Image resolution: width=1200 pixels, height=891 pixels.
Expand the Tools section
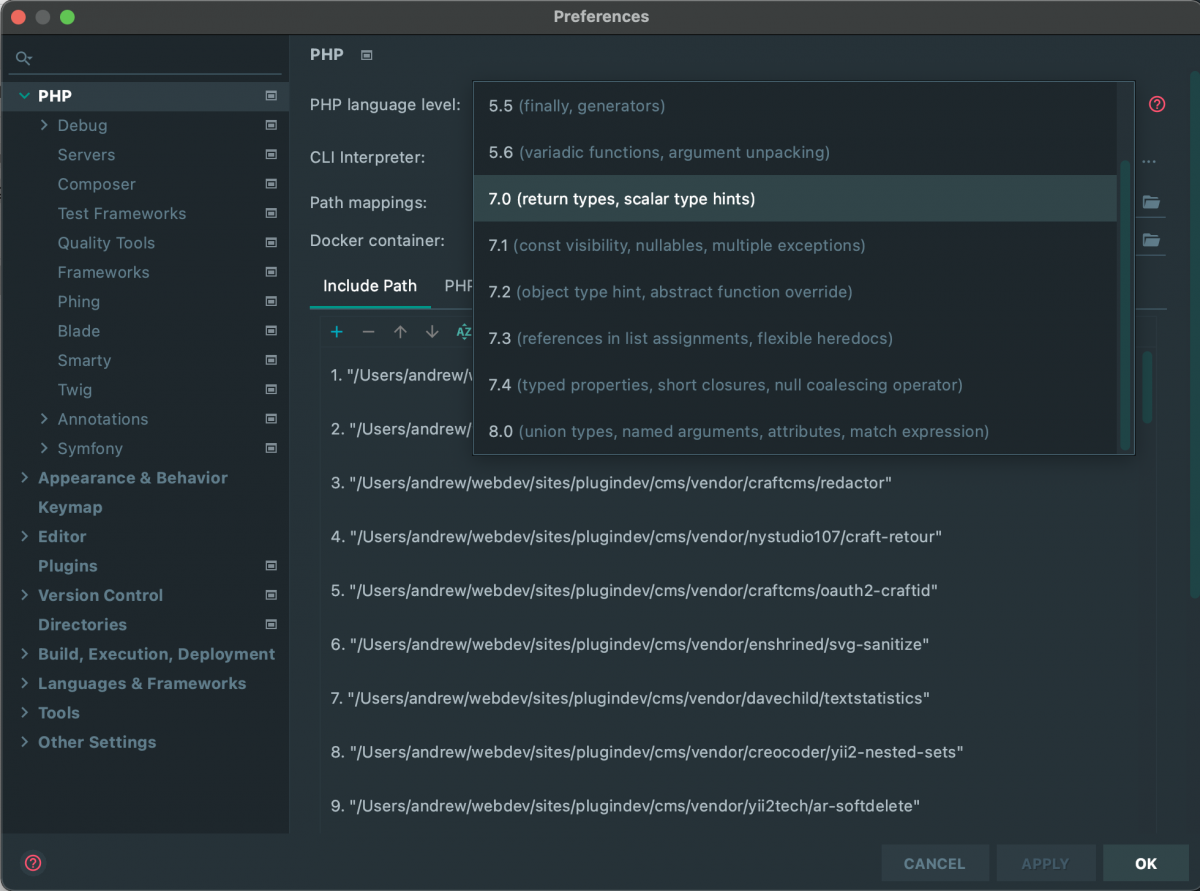coord(24,713)
